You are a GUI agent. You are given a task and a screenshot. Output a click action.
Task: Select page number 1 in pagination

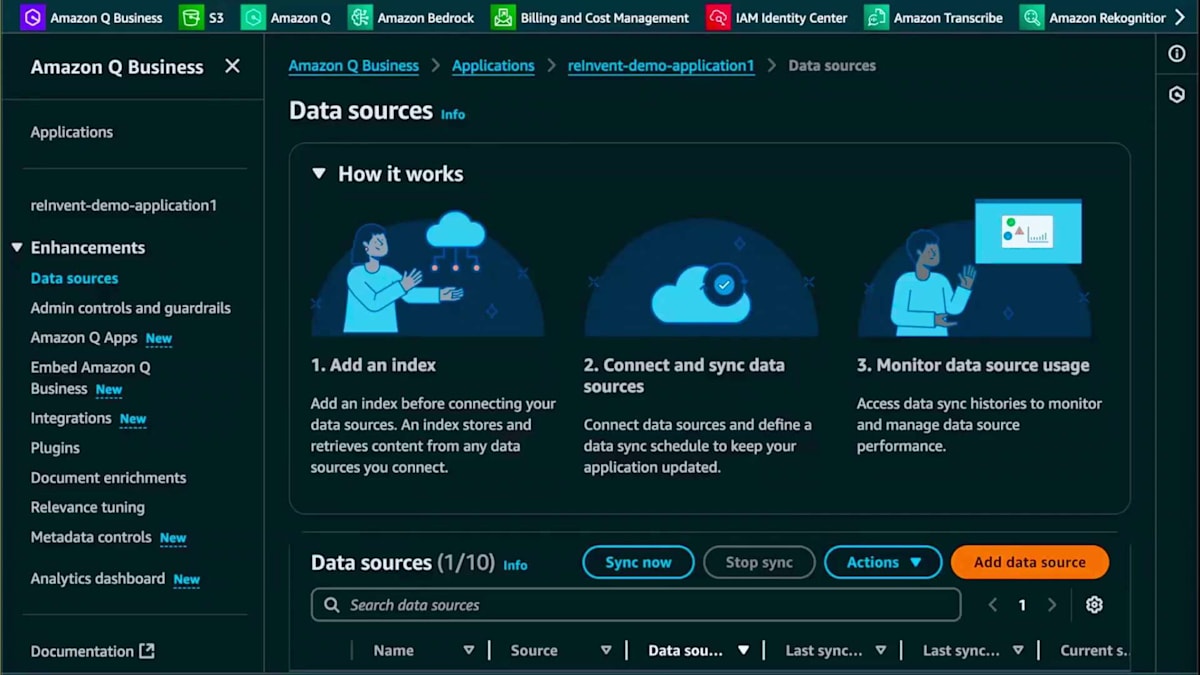click(x=1022, y=605)
